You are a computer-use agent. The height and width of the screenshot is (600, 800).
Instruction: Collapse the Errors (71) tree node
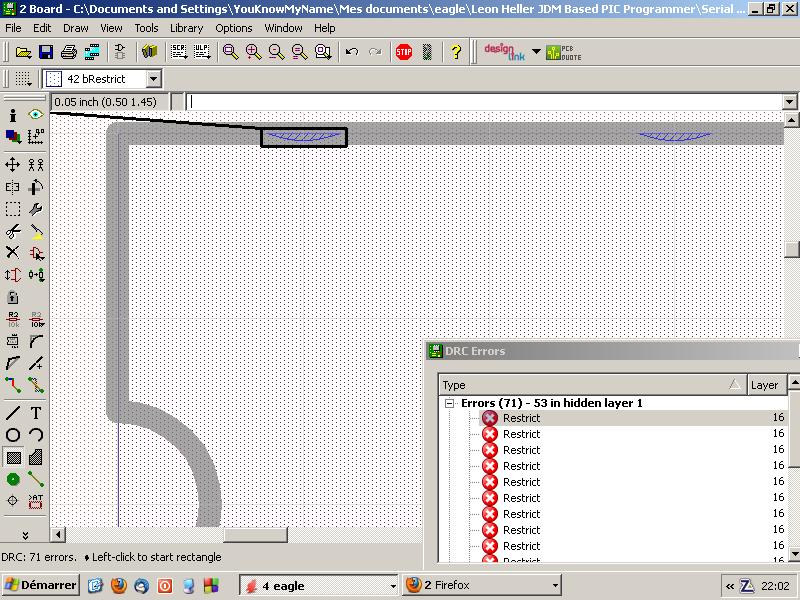tap(449, 403)
